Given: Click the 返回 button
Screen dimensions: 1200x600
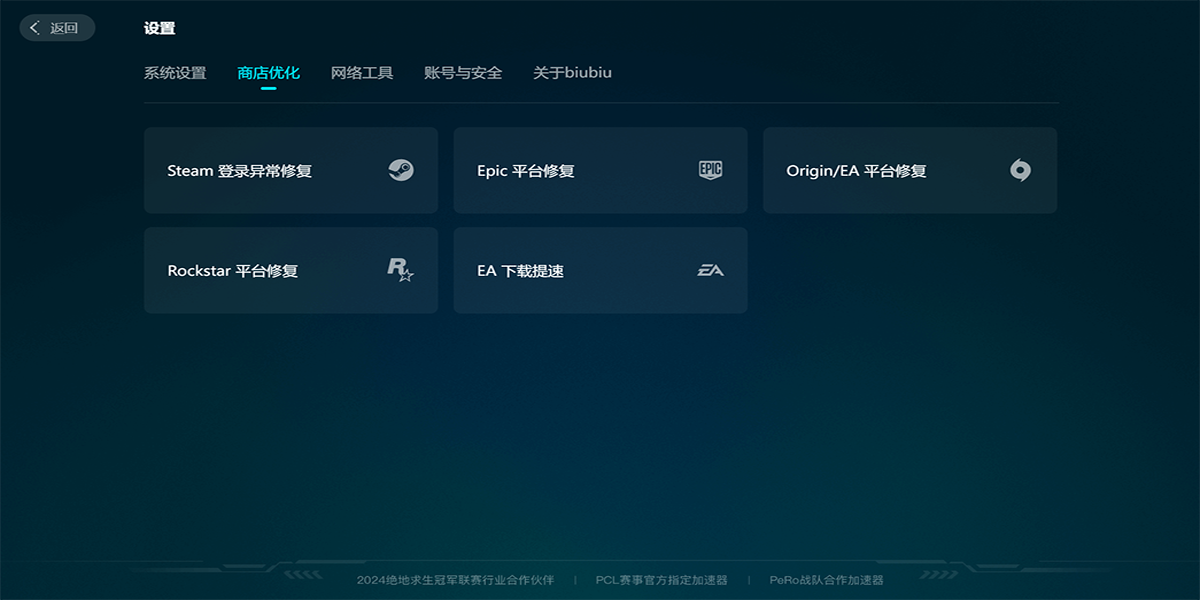Looking at the screenshot, I should (x=56, y=27).
